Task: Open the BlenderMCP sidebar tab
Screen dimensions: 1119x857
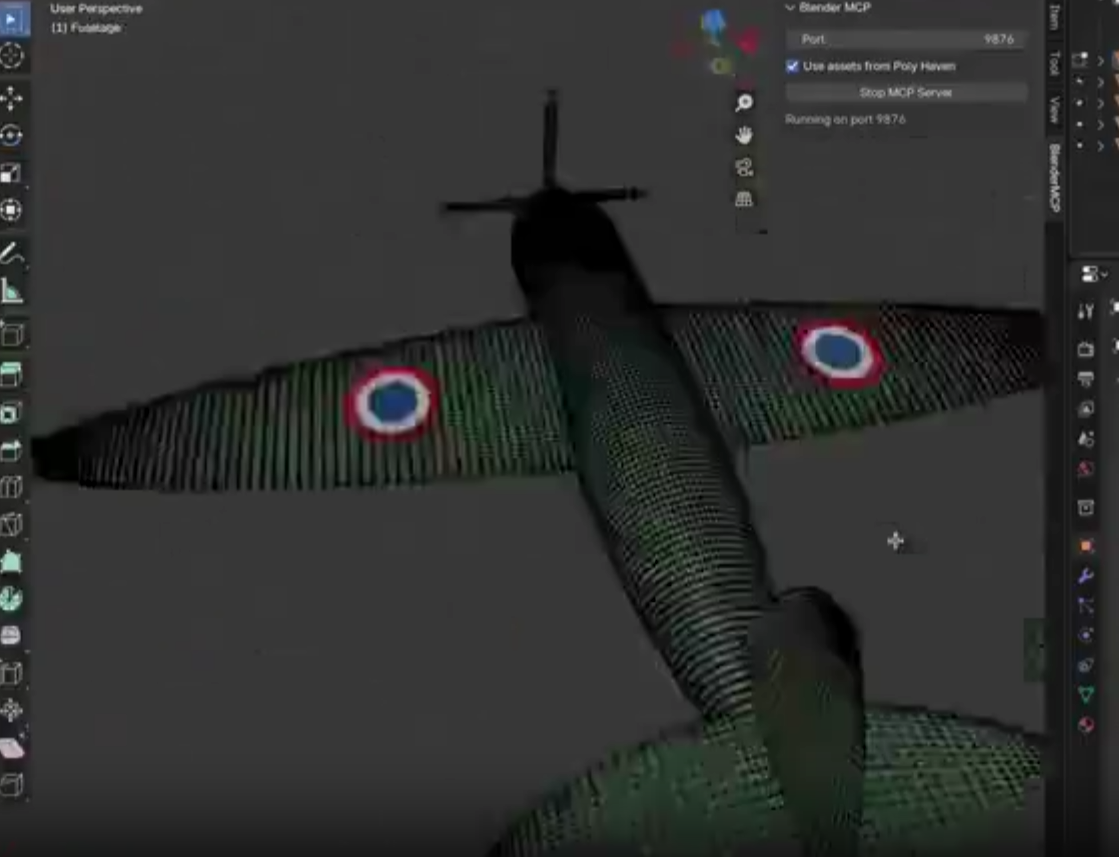Action: tap(1055, 178)
